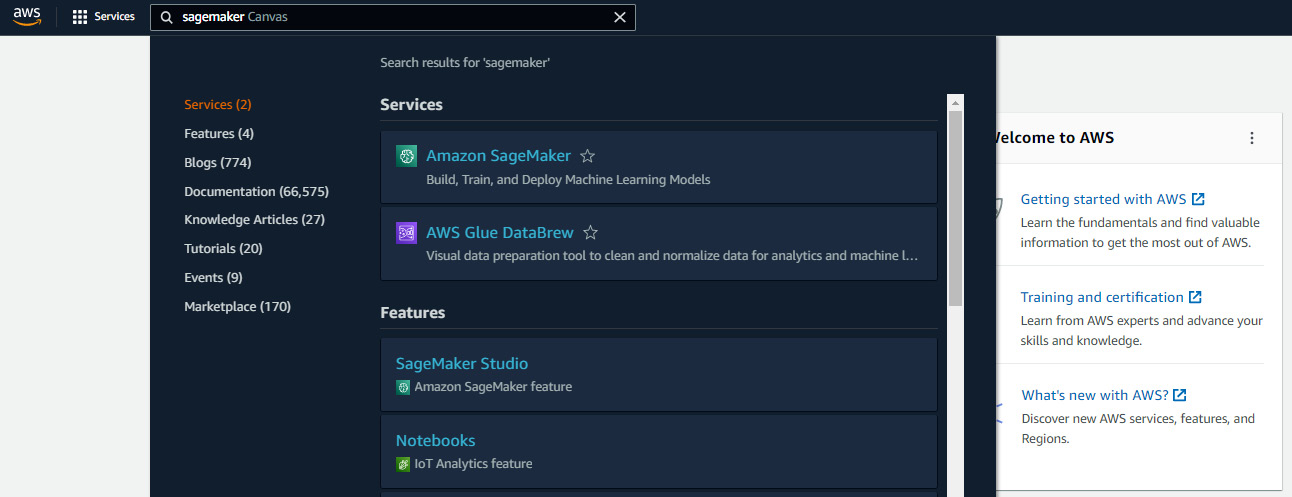Click the AWS Glue DataBrew icon

tap(406, 233)
